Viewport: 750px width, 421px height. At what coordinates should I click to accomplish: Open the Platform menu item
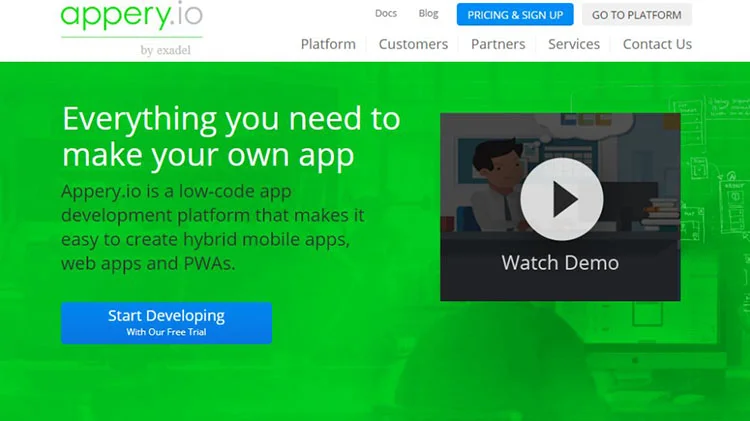tap(328, 44)
